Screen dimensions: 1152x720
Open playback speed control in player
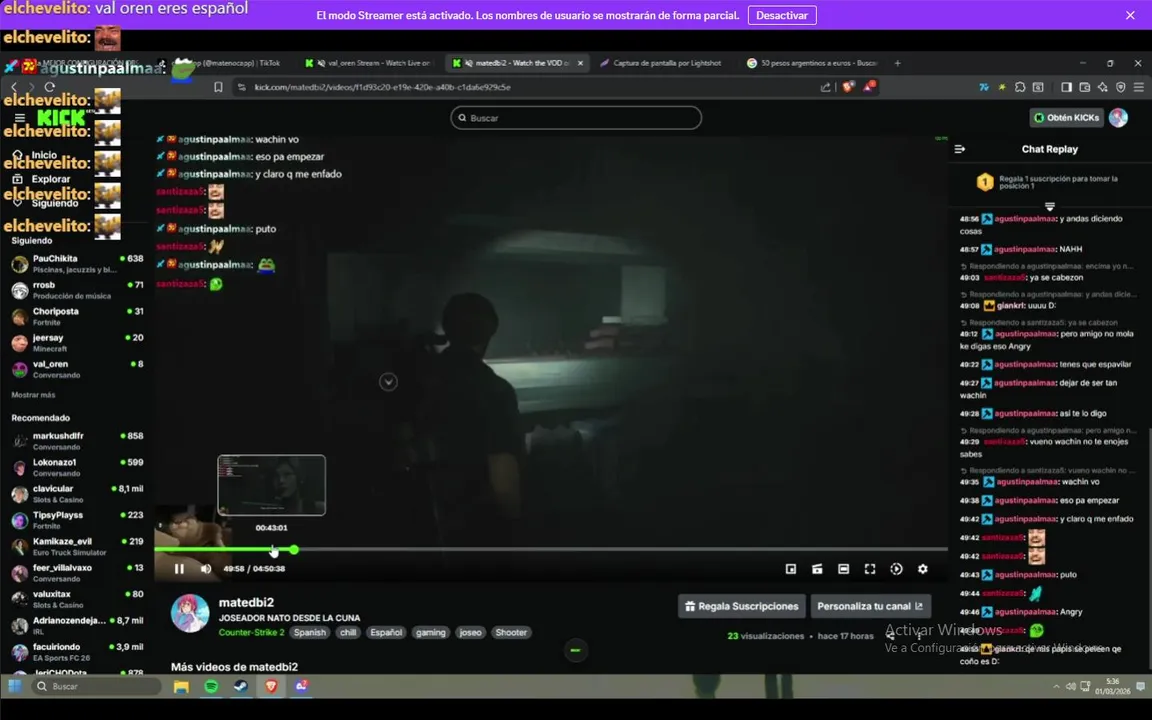(896, 569)
